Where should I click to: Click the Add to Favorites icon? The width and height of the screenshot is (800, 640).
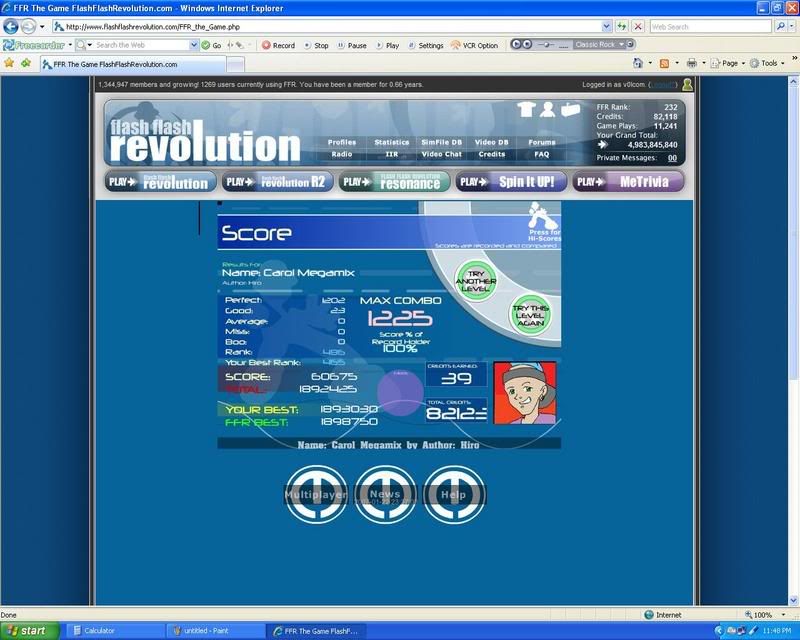[27, 63]
